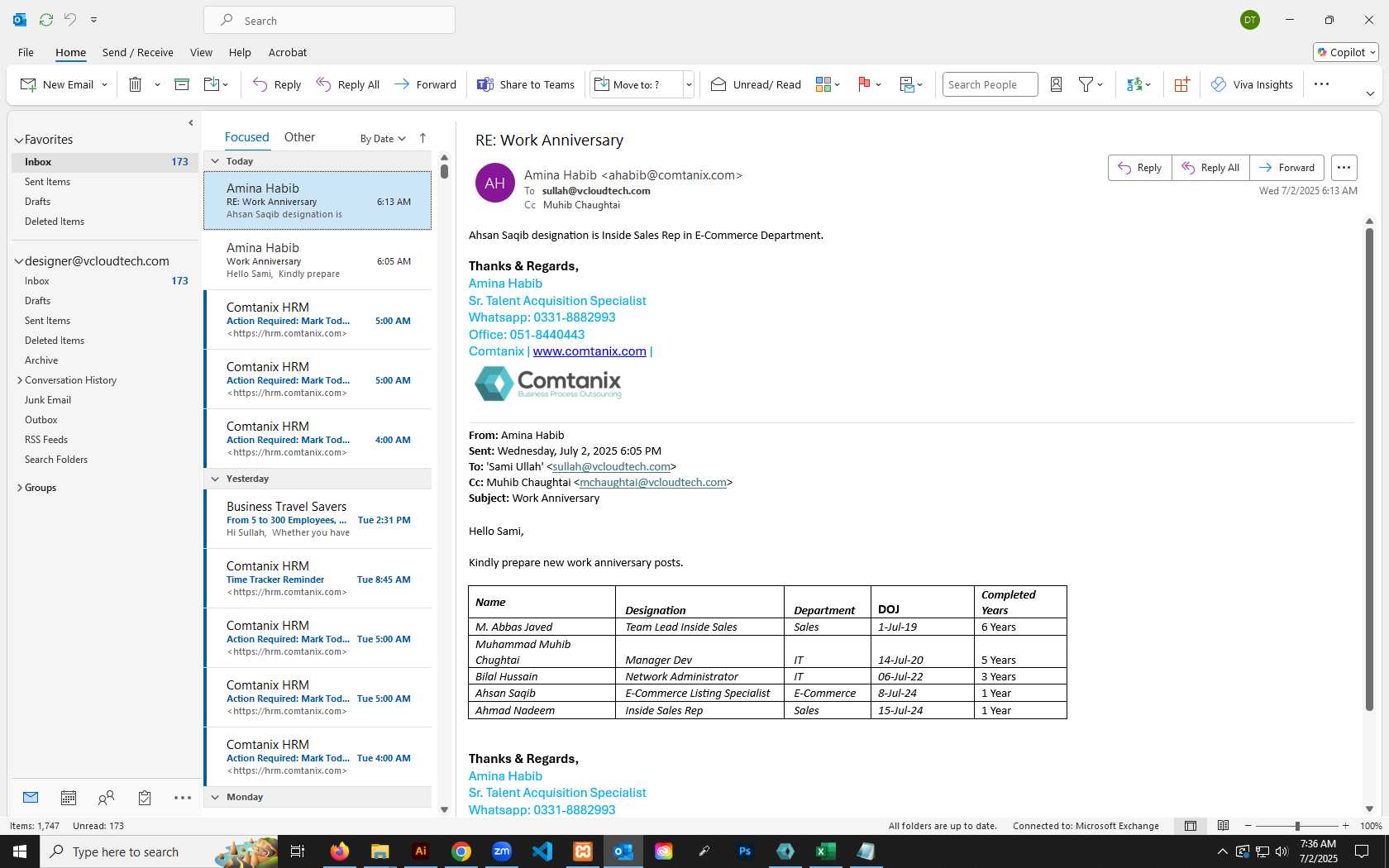Open the Copilot dropdown
Screen dimensions: 1389x868
tap(1346, 52)
